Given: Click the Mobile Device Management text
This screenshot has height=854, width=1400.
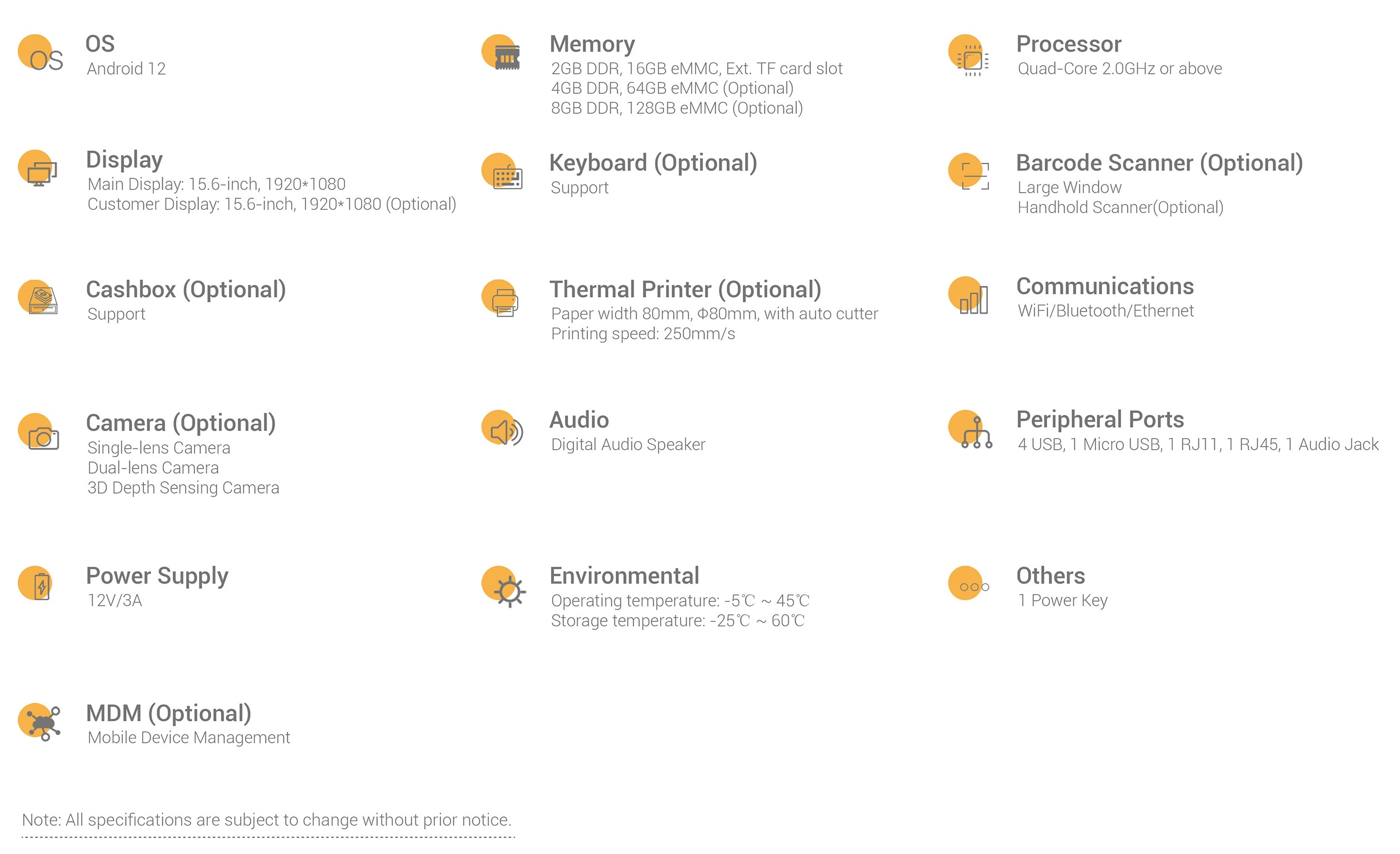Looking at the screenshot, I should pyautogui.click(x=189, y=737).
